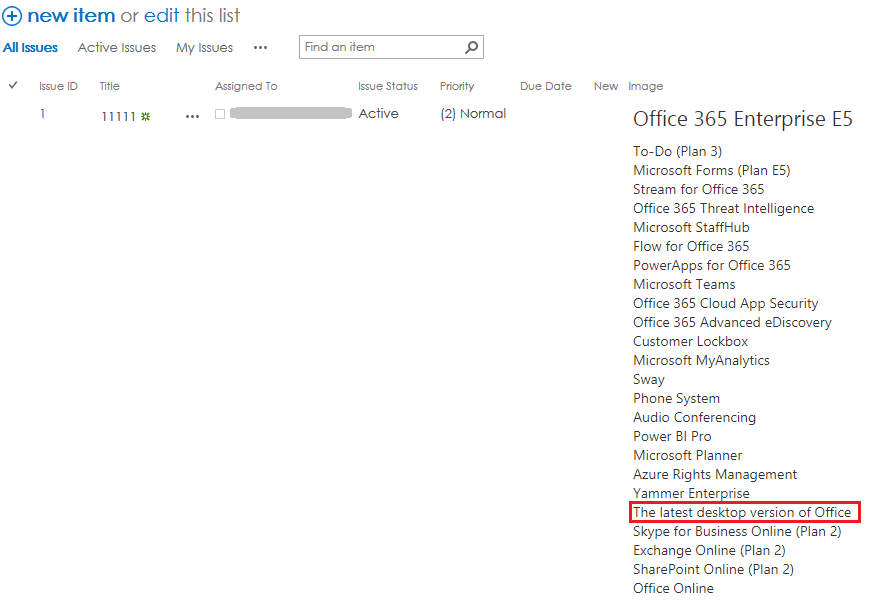Click Azure Rights Management entry
The width and height of the screenshot is (876, 601).
(715, 474)
